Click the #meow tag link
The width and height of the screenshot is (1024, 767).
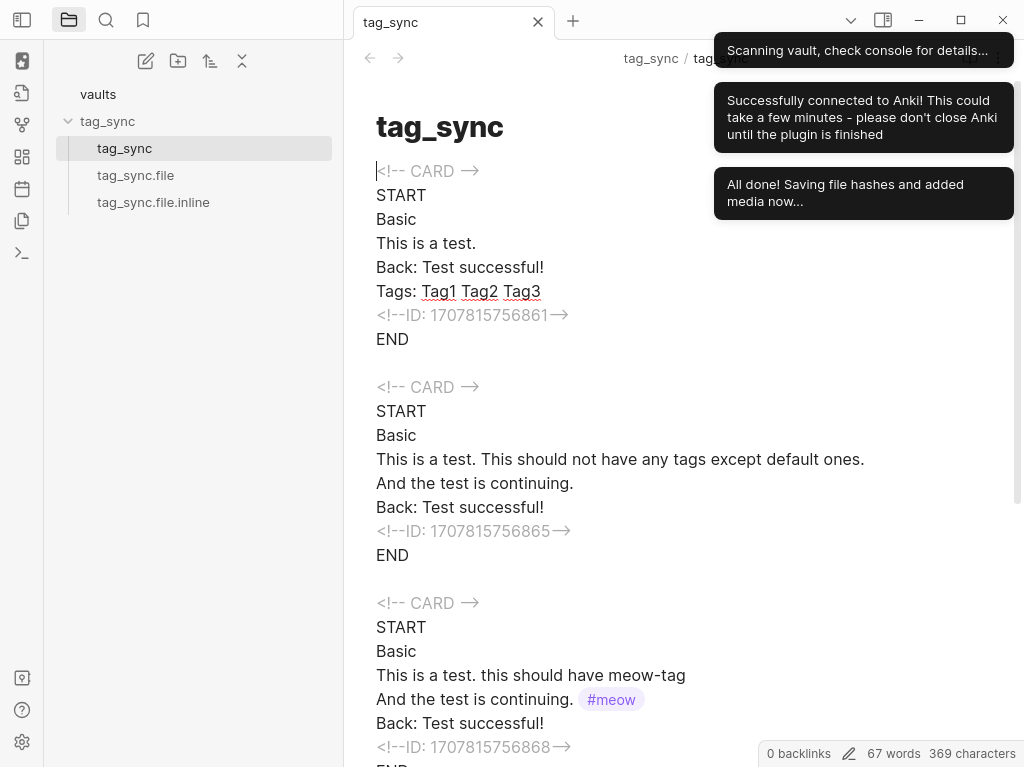611,700
